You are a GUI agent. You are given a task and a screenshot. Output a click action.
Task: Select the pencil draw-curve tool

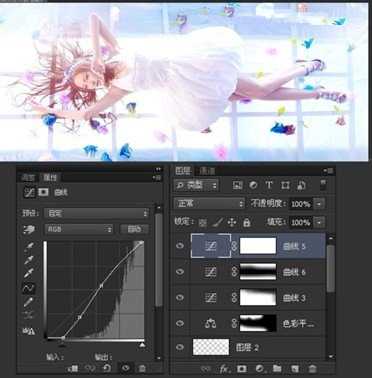[29, 302]
